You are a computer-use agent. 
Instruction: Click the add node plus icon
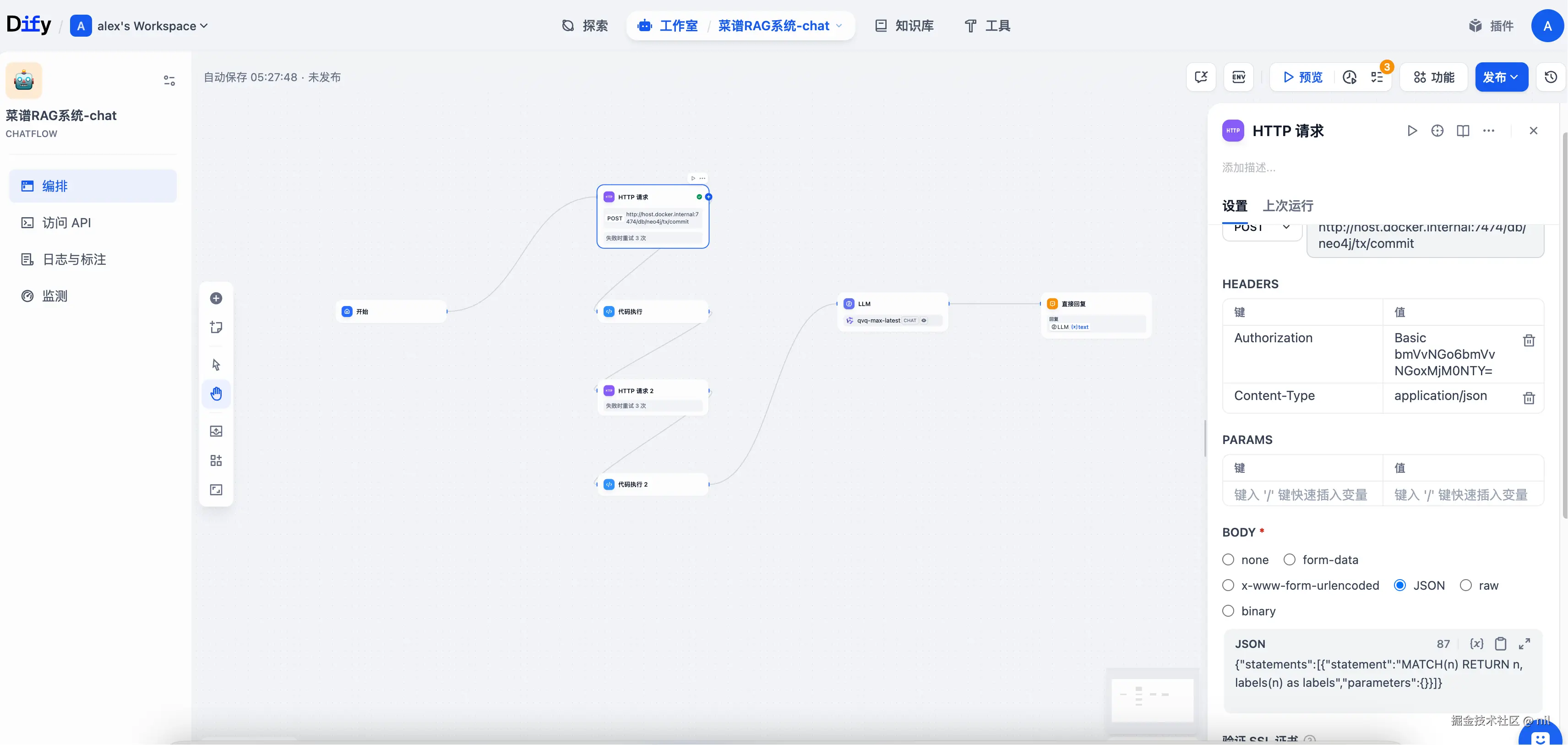pyautogui.click(x=216, y=298)
